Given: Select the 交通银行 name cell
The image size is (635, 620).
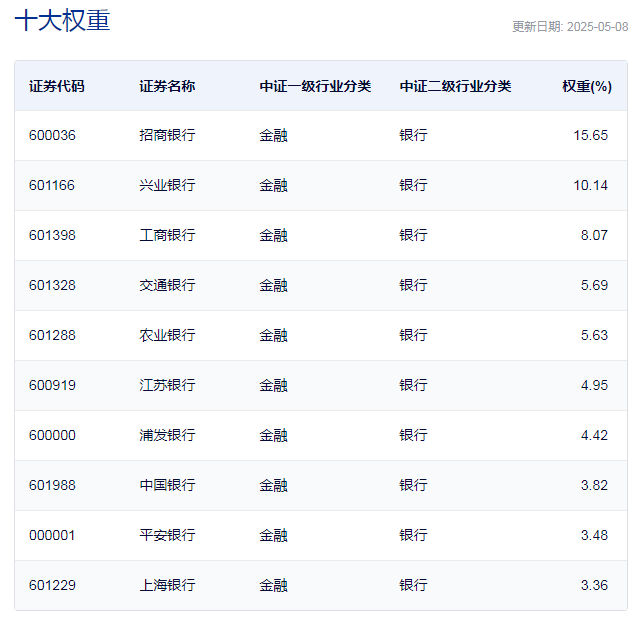Looking at the screenshot, I should click(x=167, y=285).
